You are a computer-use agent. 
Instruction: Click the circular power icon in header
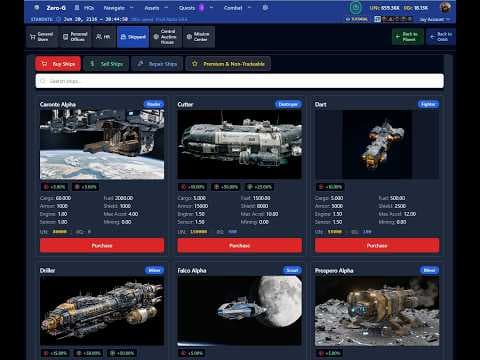click(355, 7)
